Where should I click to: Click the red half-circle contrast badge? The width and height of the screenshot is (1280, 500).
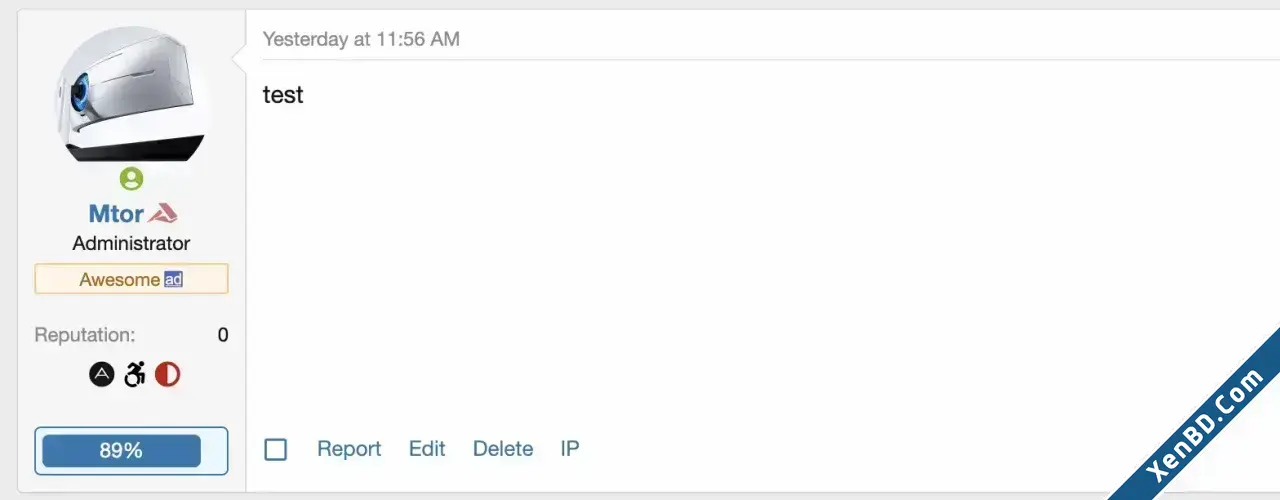[x=168, y=375]
